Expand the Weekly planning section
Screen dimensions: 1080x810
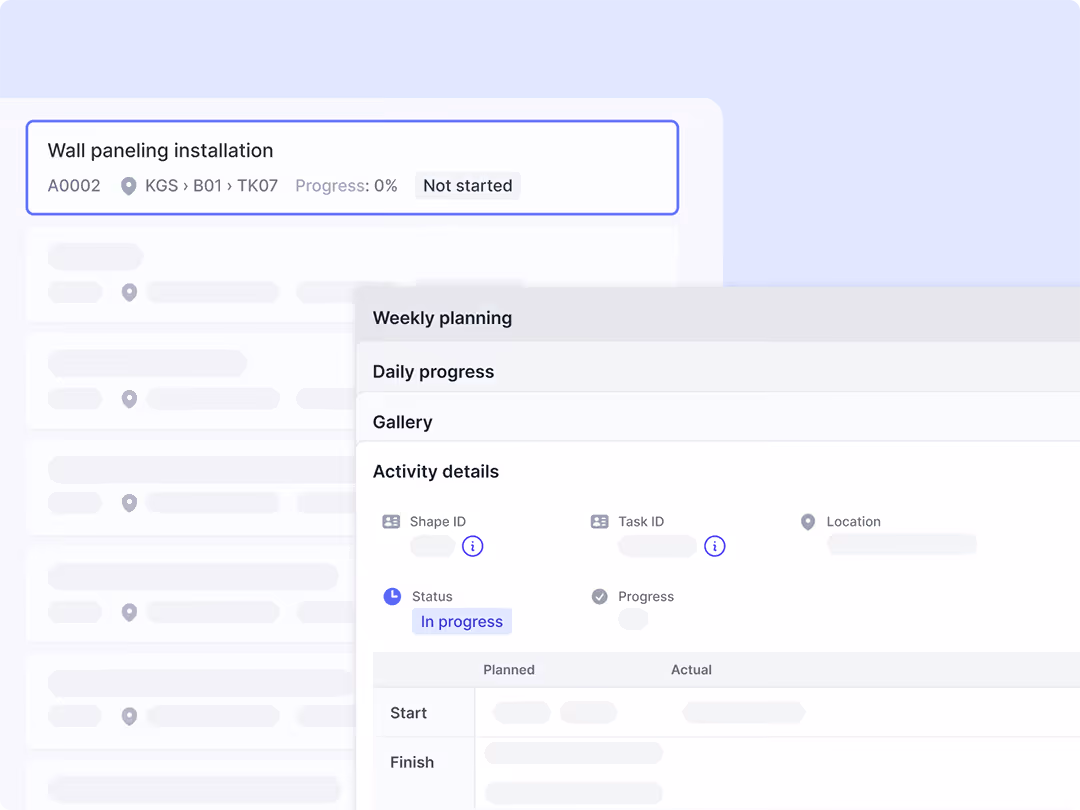click(442, 317)
